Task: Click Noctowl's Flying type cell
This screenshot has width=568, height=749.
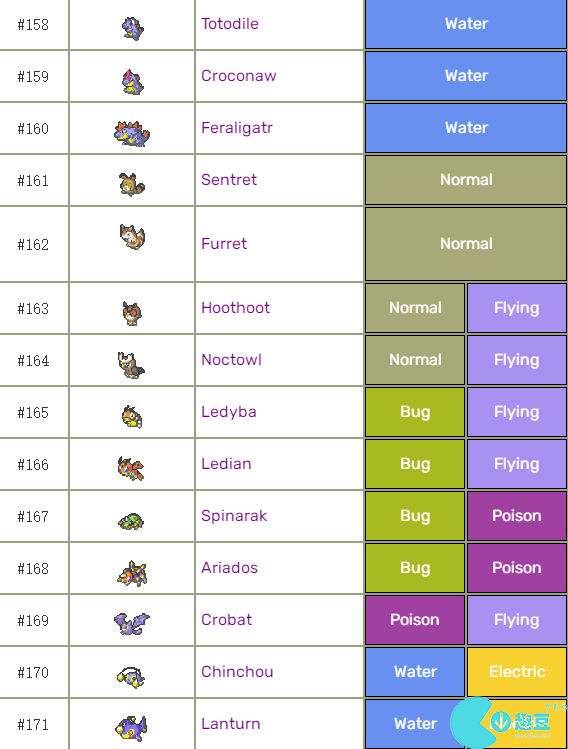Action: click(x=517, y=360)
